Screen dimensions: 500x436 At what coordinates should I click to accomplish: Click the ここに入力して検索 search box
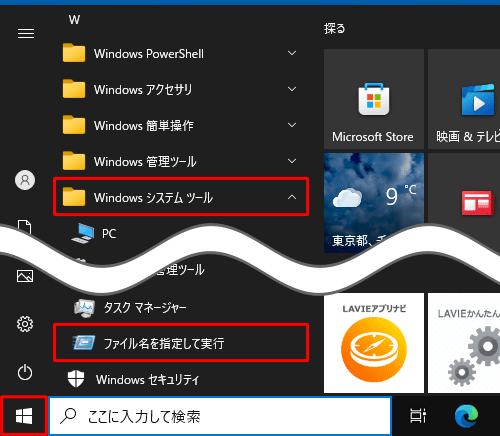point(220,416)
